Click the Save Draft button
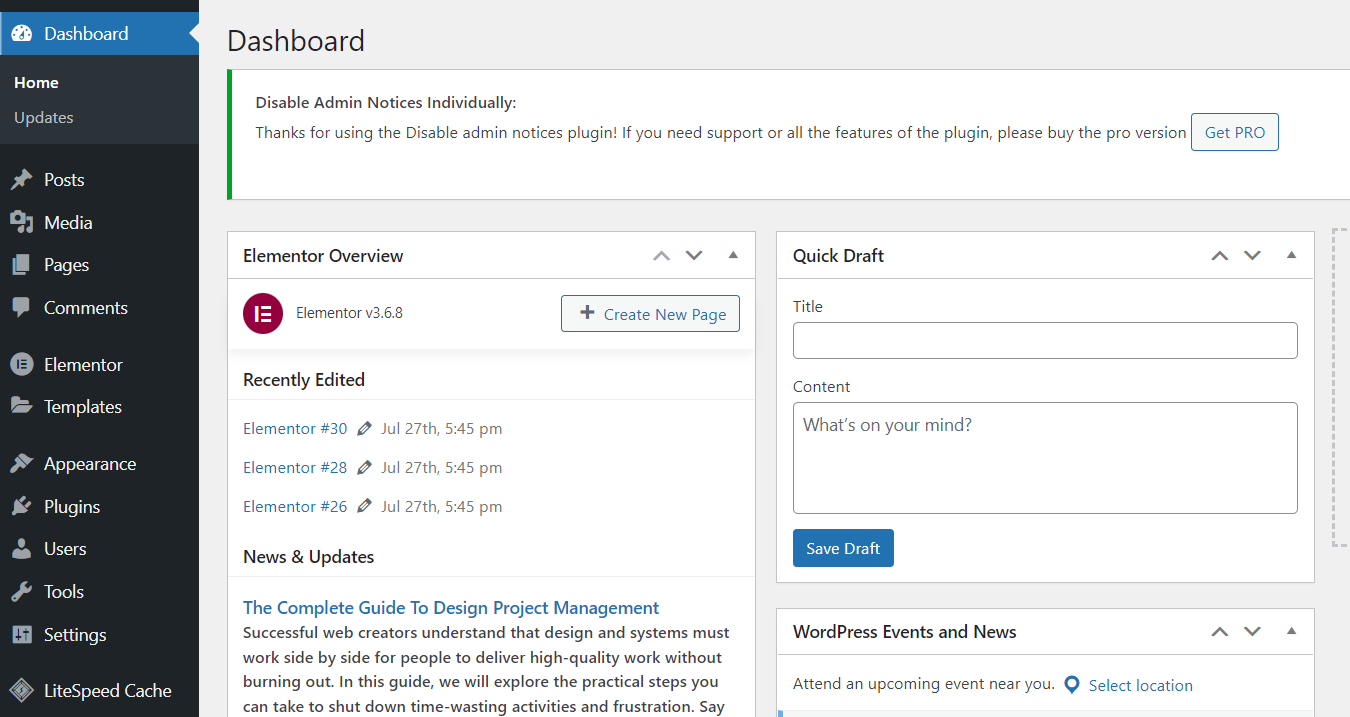Viewport: 1350px width, 717px height. coord(843,548)
